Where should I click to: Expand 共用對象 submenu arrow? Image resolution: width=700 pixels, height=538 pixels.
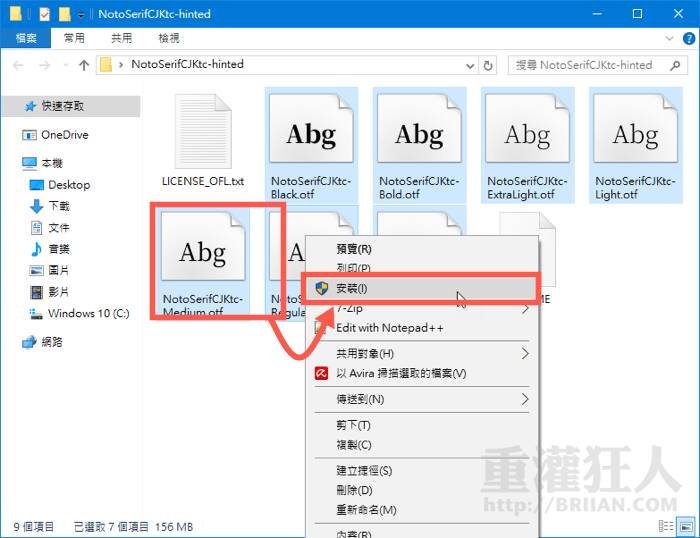click(525, 354)
